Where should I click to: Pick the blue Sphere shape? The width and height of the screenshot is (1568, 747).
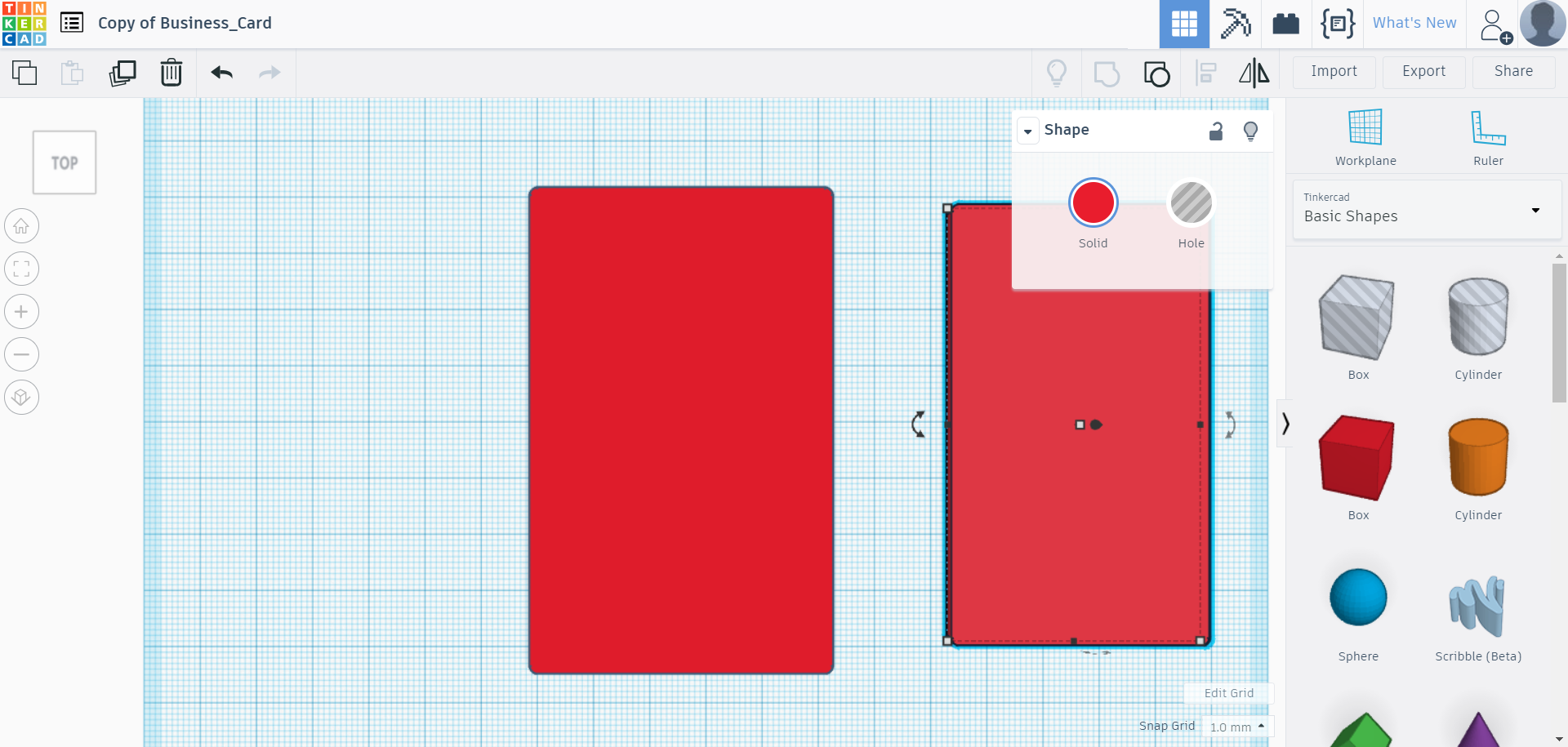tap(1358, 598)
